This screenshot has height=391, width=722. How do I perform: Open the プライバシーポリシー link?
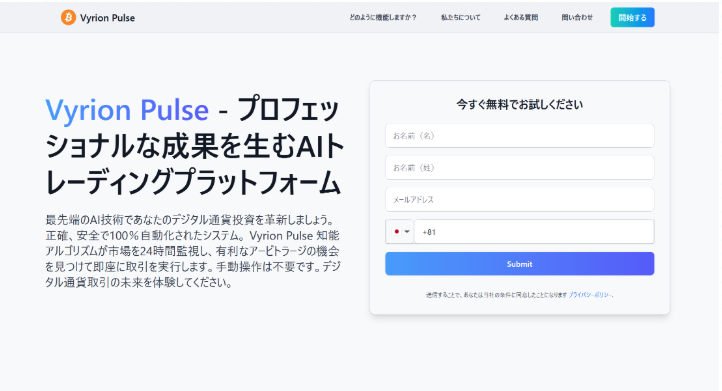590,295
